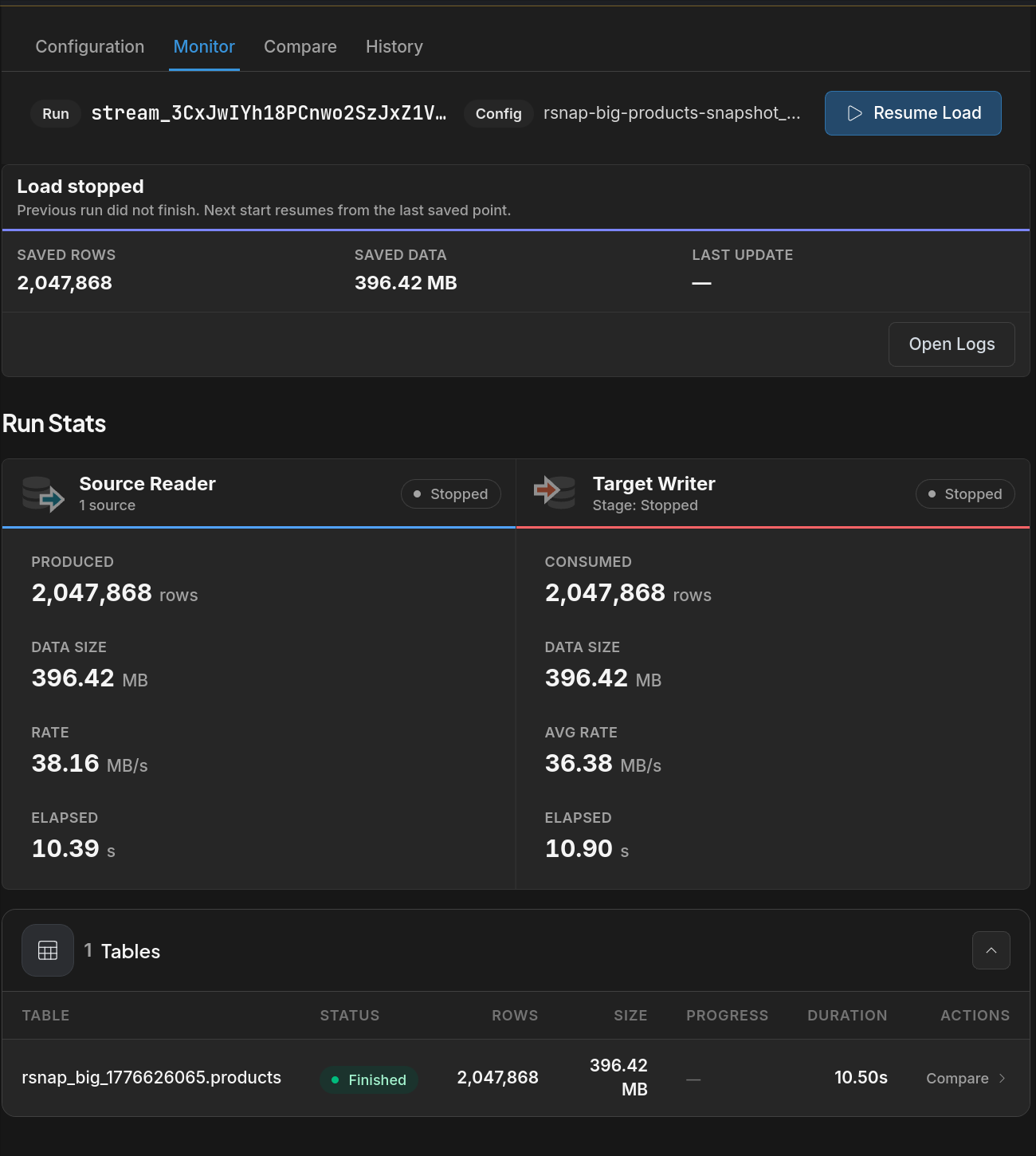Click the rsnap_big_1776626065.products table row
1036x1156 pixels.
pos(516,1078)
